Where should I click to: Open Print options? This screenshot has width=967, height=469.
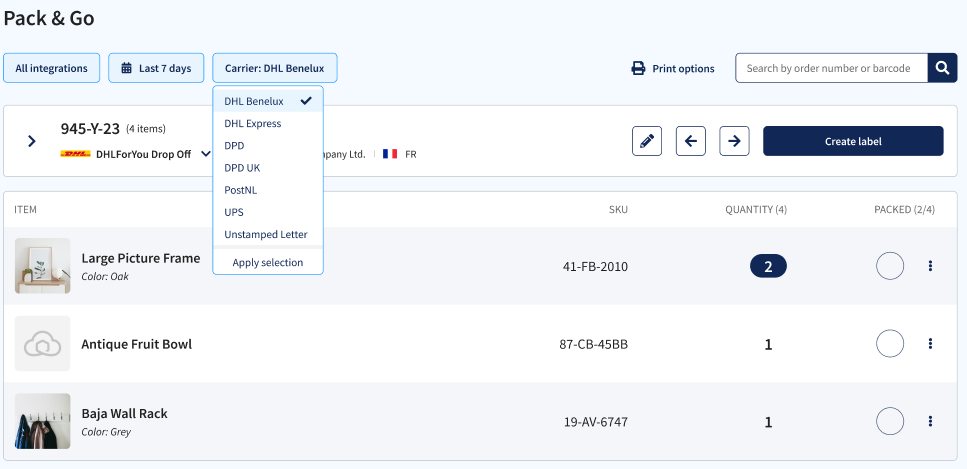673,68
